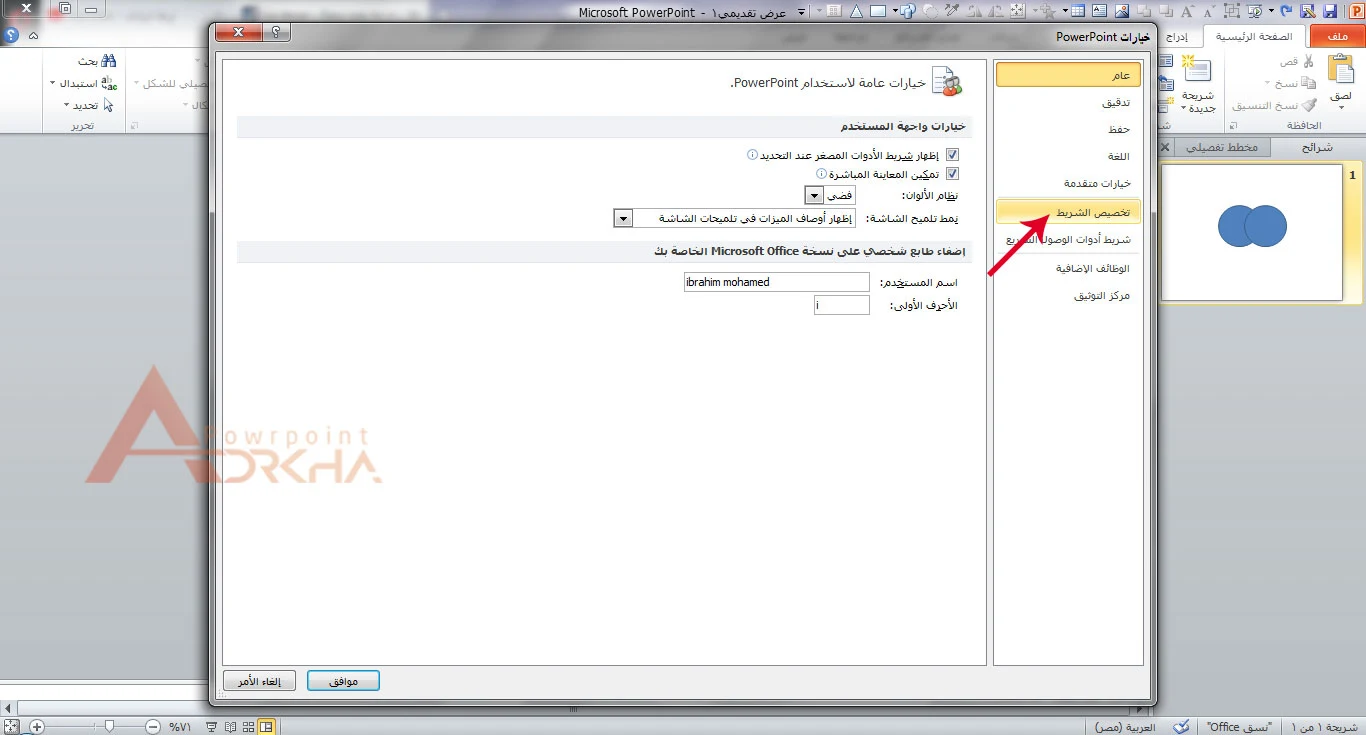Click the insert picture icon in quick access toolbar
Image resolution: width=1366 pixels, height=735 pixels.
click(x=1122, y=11)
